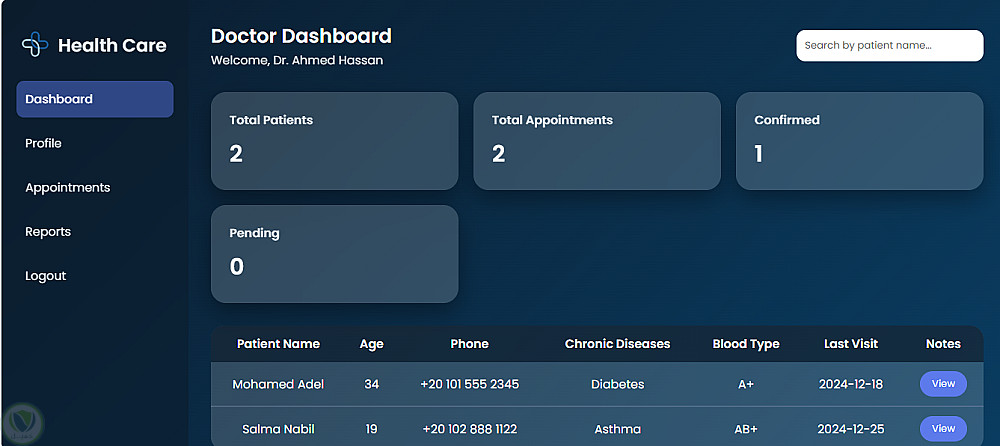The height and width of the screenshot is (446, 1000).
Task: View notes for Mohamed Adel
Action: pos(943,384)
